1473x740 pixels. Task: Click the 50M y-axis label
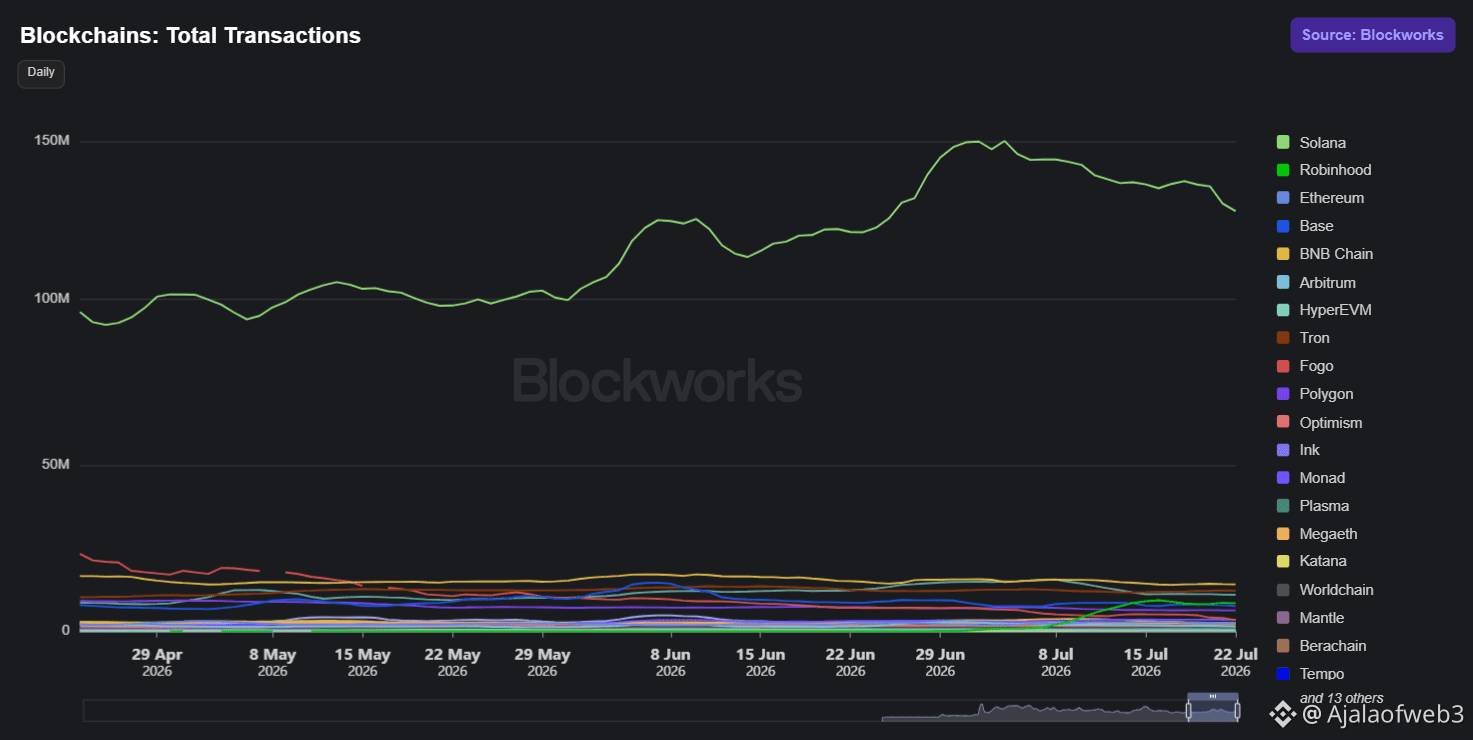click(x=54, y=465)
